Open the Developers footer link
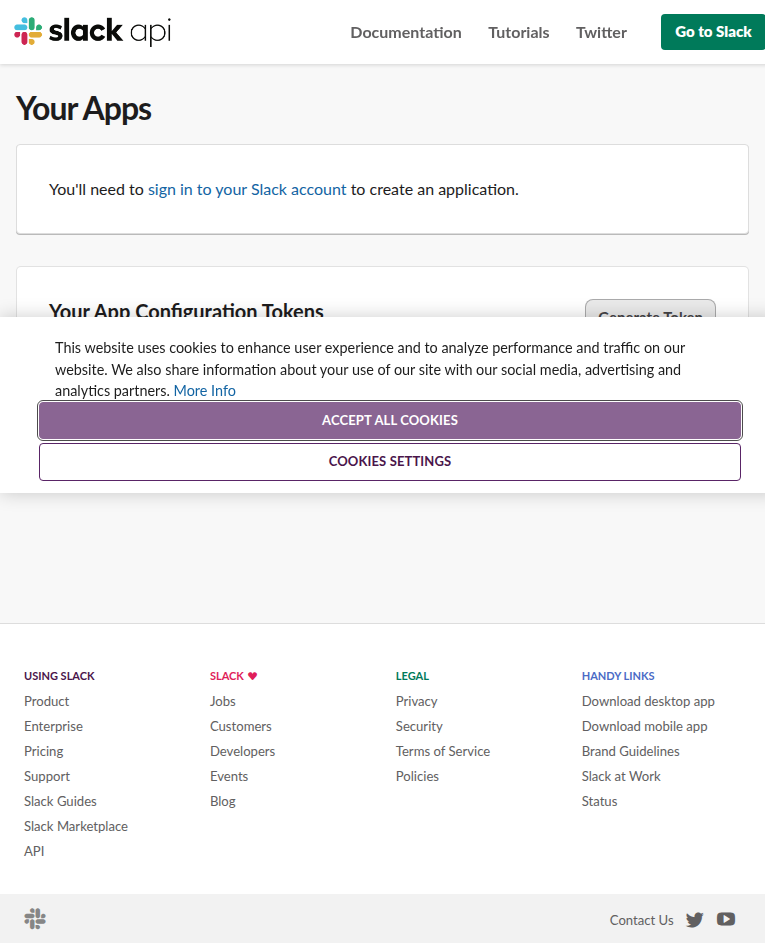The image size is (765, 943). pos(242,751)
